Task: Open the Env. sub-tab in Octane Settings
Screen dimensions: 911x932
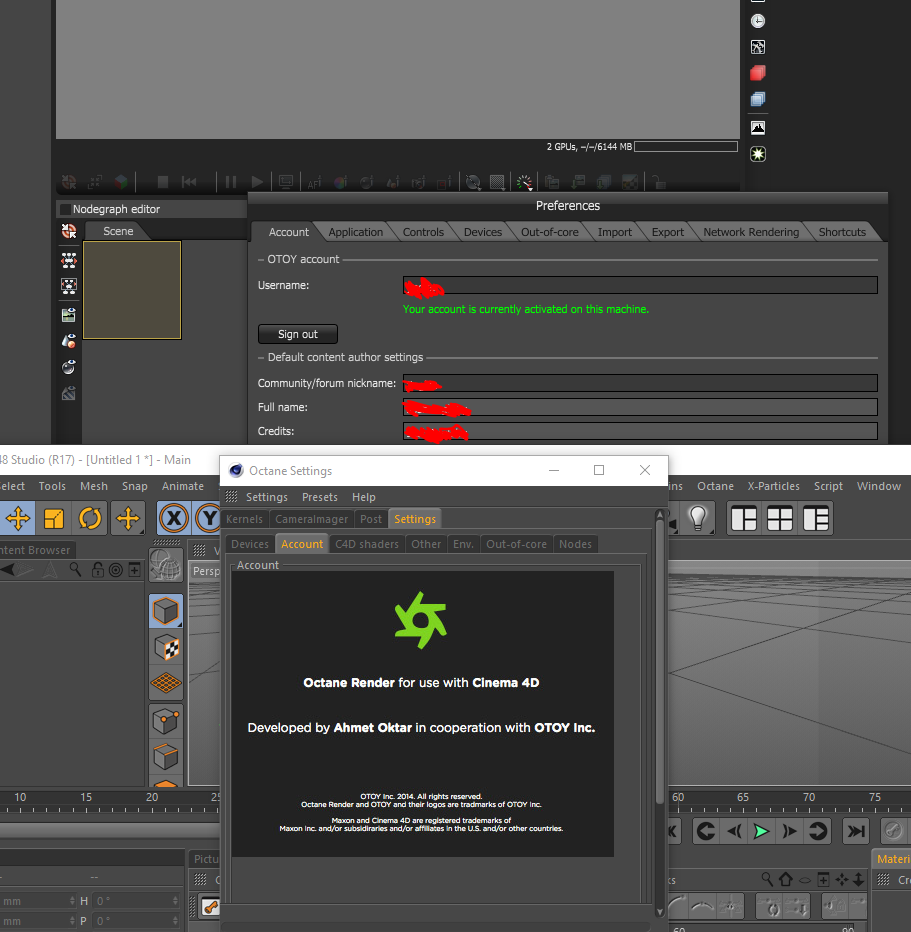Action: (463, 544)
